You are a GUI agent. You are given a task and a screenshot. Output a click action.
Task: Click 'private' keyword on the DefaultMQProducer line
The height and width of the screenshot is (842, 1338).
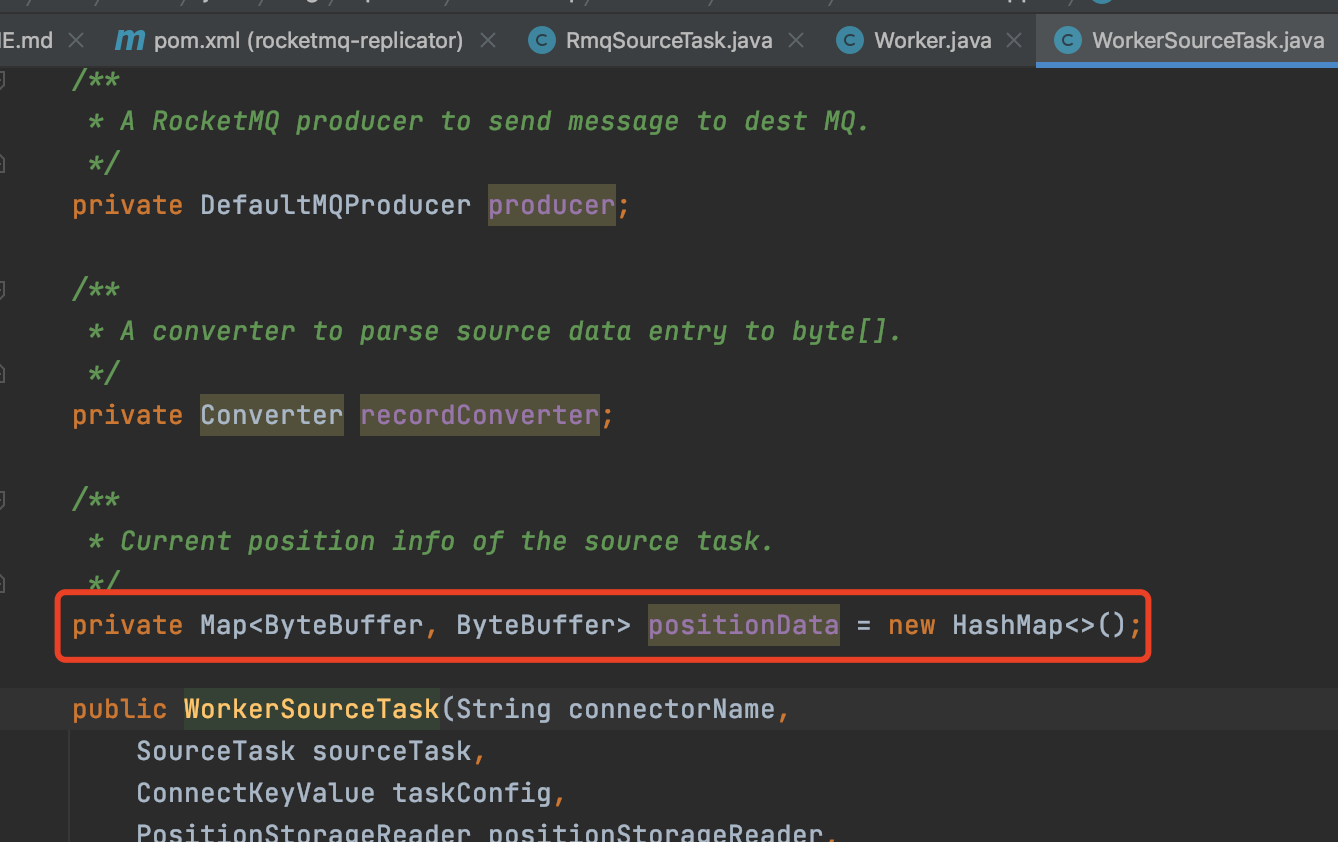click(127, 205)
